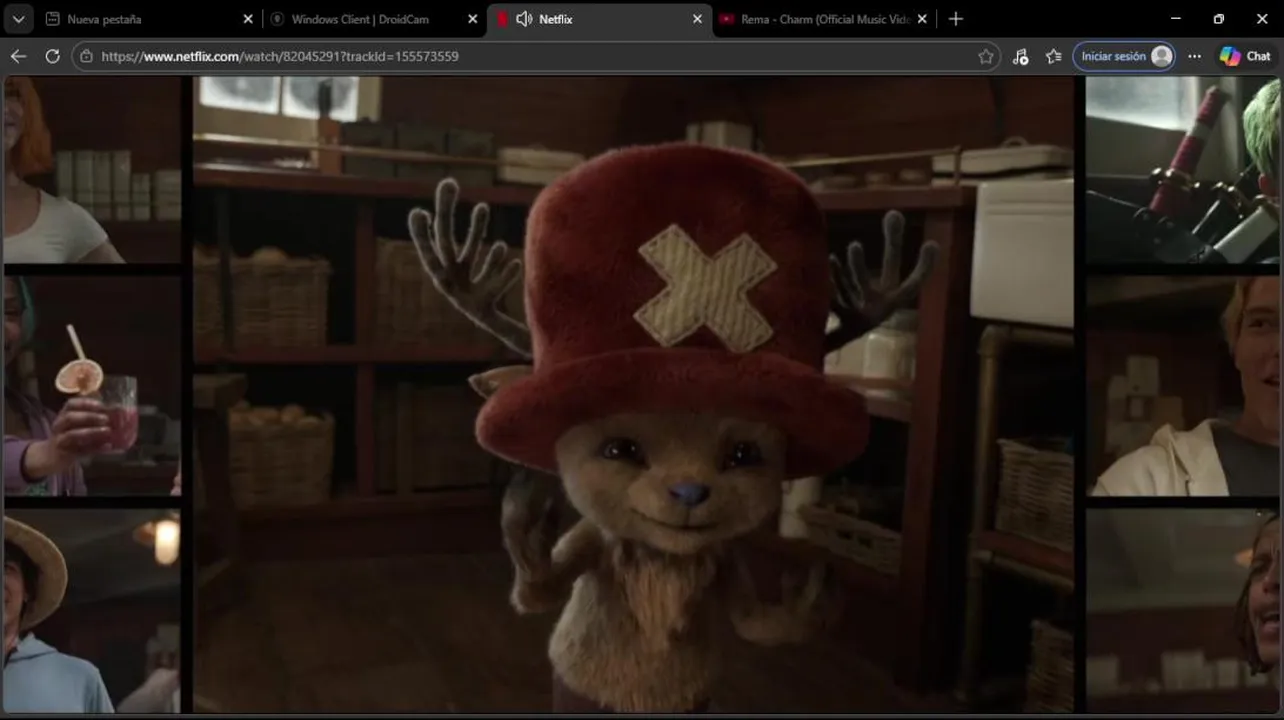
Task: Click the Iniciar sesión profile button
Action: click(1125, 56)
